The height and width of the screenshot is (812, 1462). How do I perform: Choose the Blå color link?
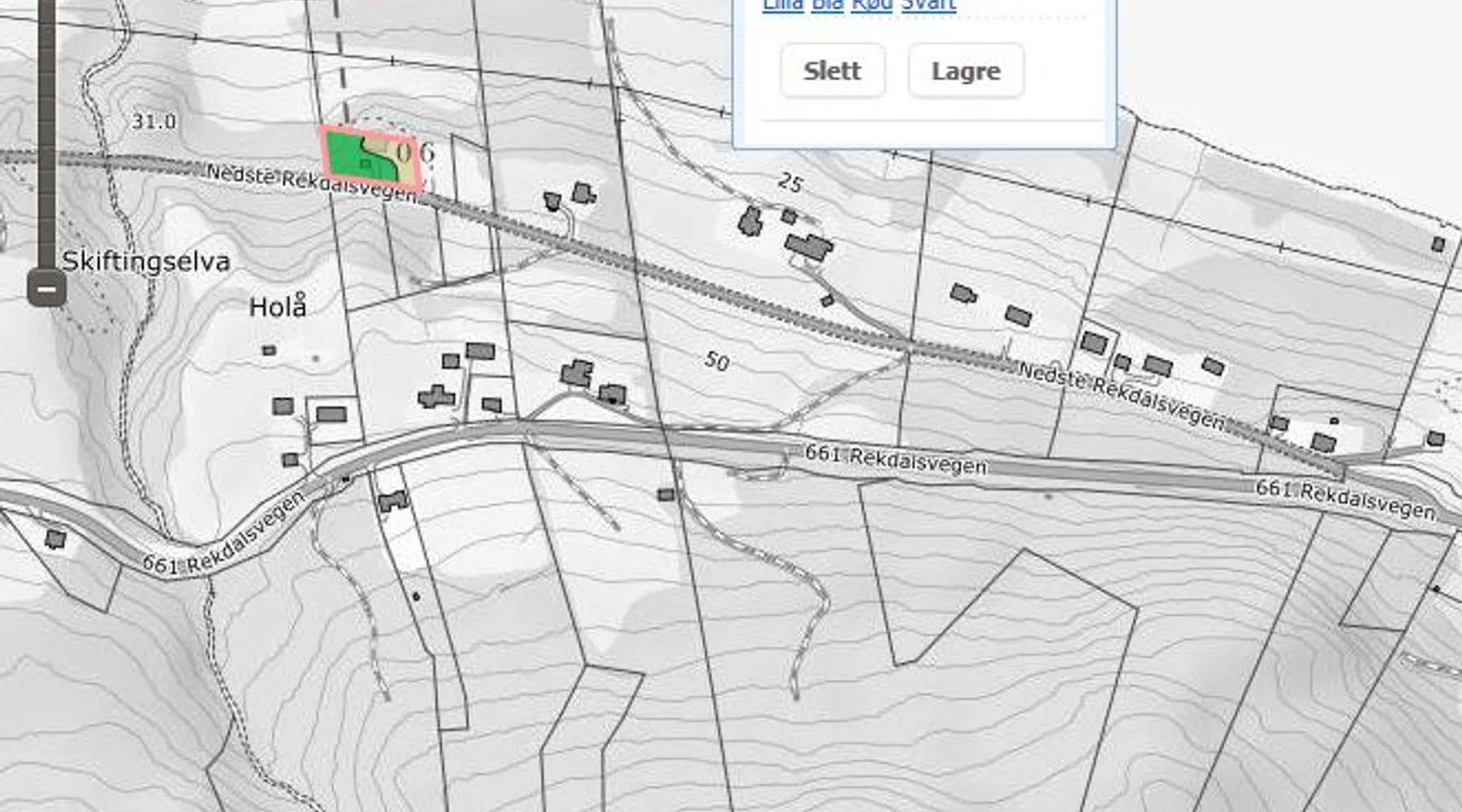[827, 6]
